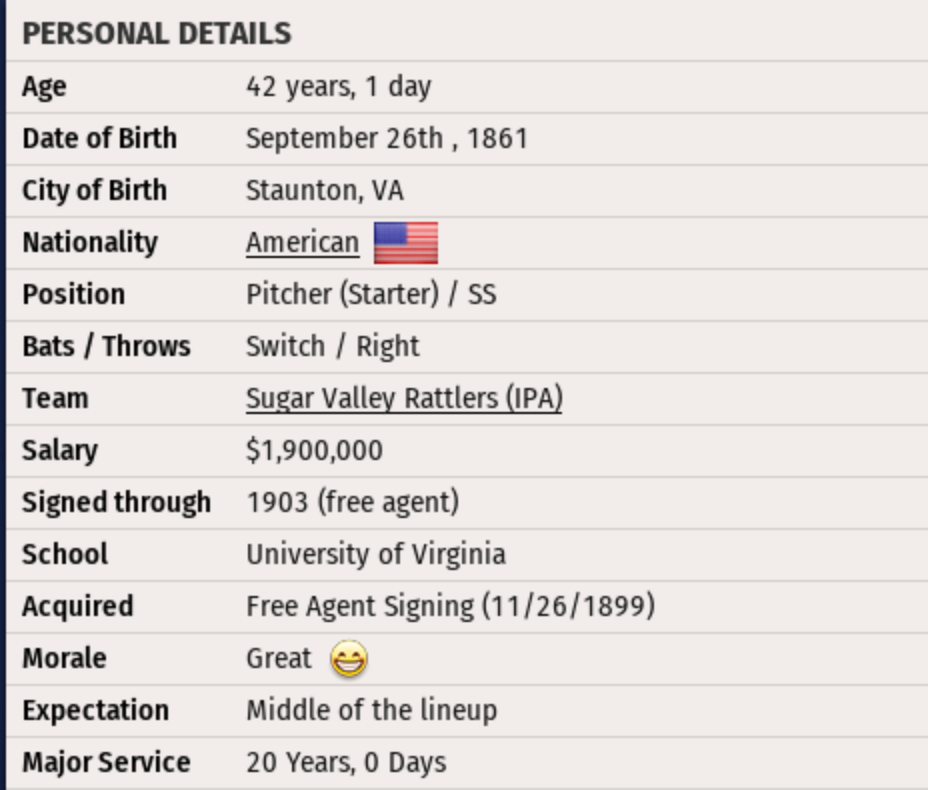The width and height of the screenshot is (928, 790).
Task: Click the University of Virginia school value
Action: click(x=376, y=554)
